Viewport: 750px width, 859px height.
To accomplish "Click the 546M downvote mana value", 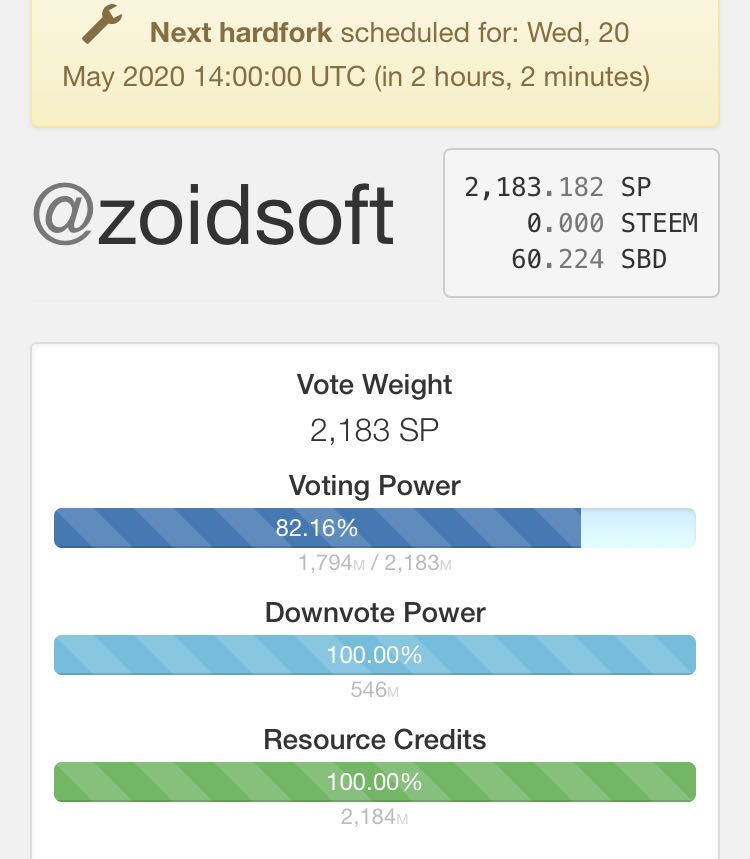I will 374,690.
